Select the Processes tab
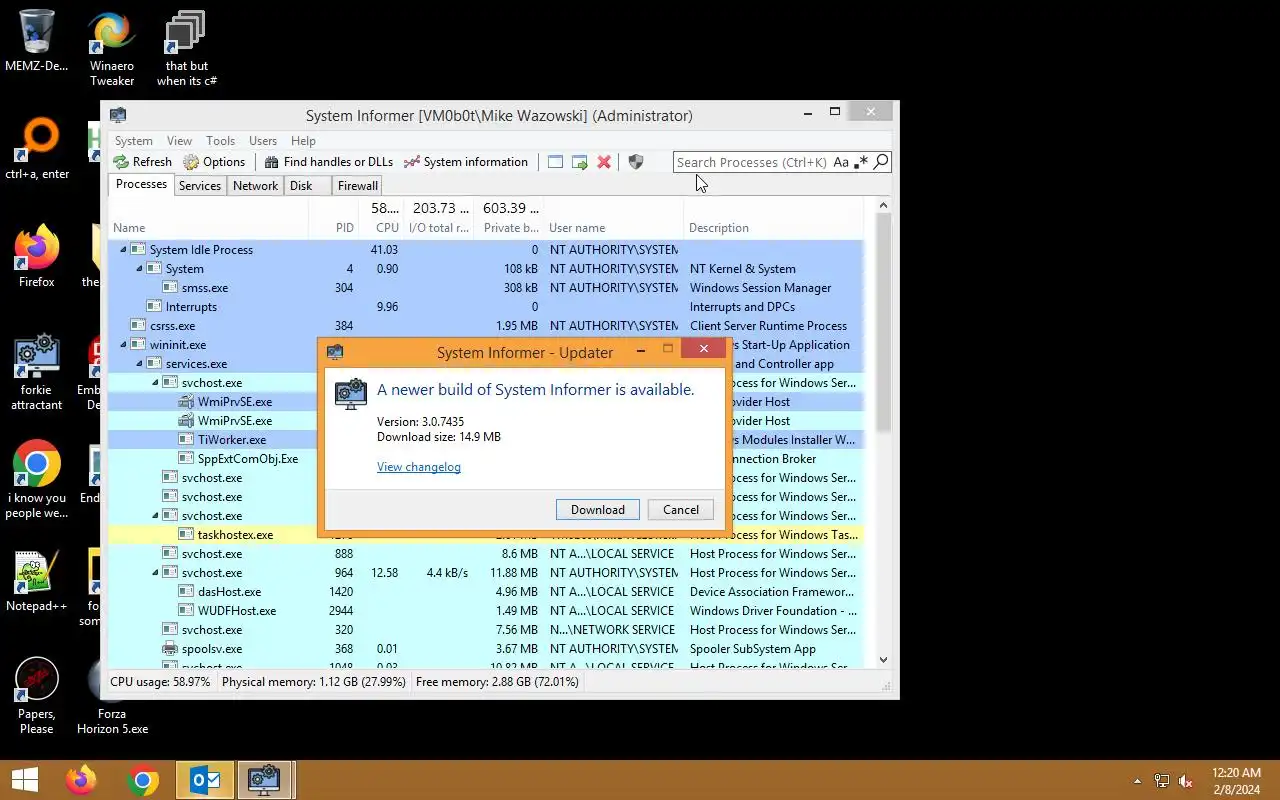The image size is (1280, 800). pyautogui.click(x=141, y=184)
